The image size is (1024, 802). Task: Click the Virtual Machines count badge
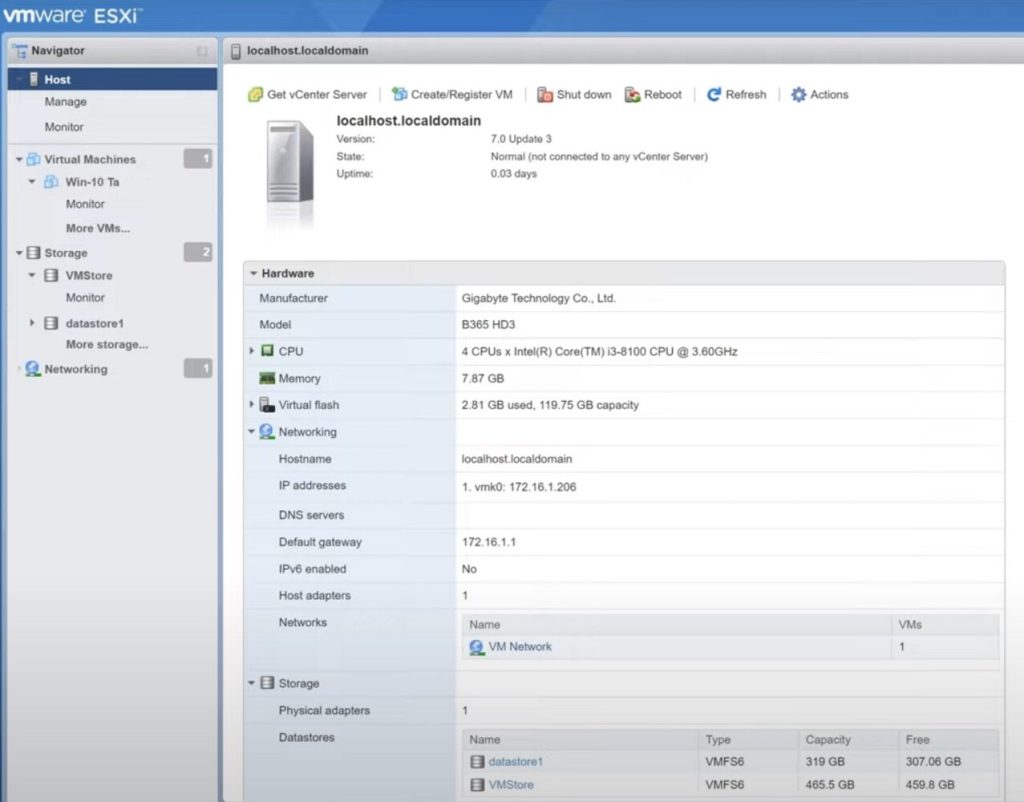coord(198,159)
